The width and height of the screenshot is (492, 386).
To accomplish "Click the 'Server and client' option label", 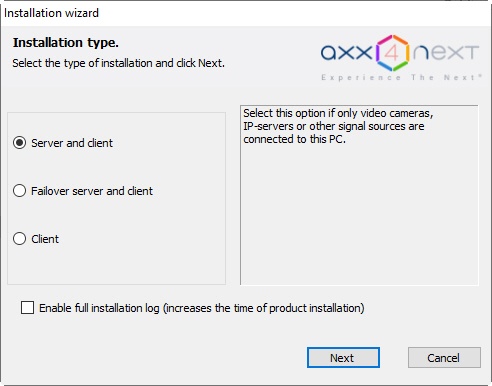I will (72, 143).
